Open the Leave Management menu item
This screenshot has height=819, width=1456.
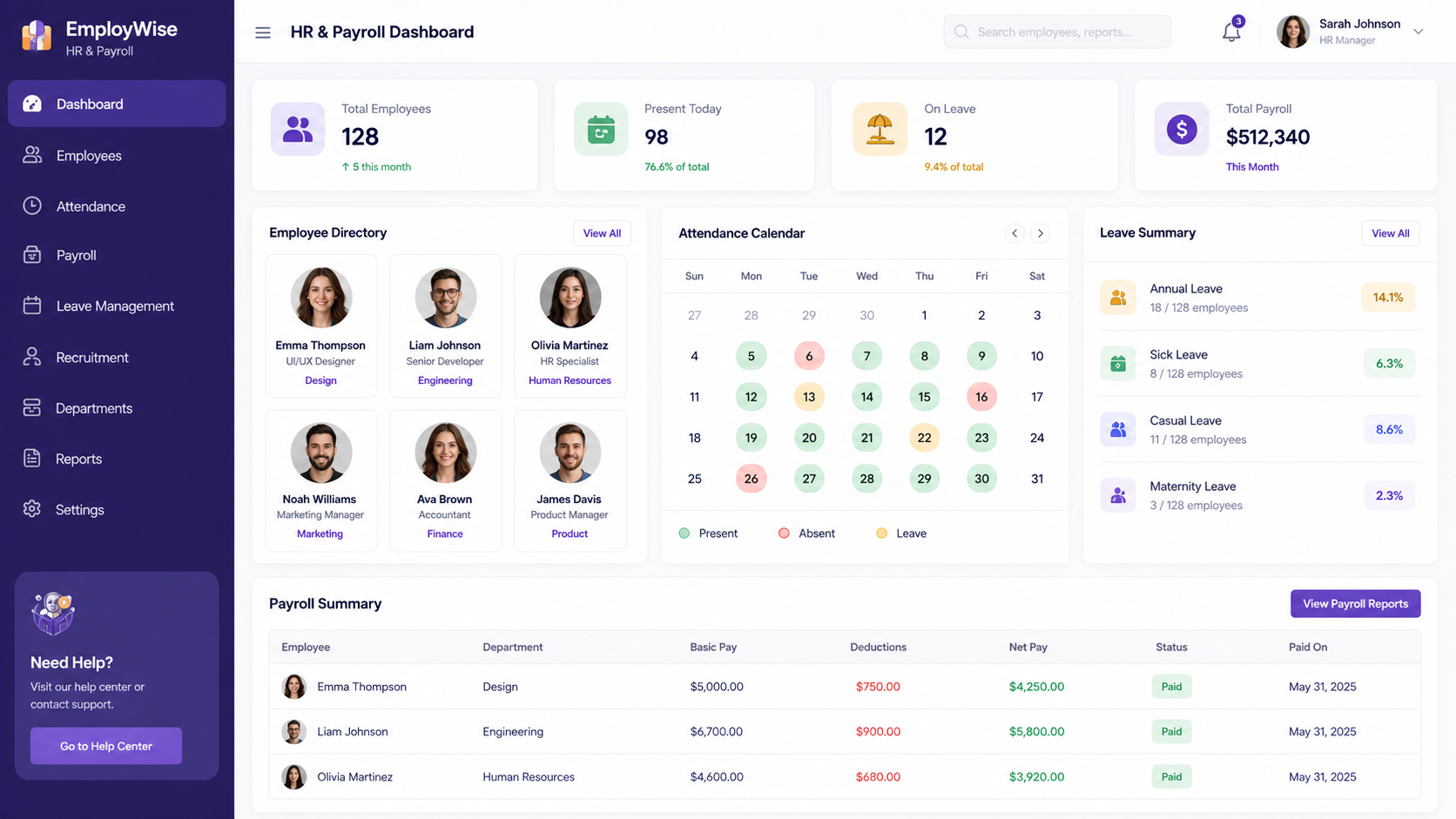click(x=117, y=305)
